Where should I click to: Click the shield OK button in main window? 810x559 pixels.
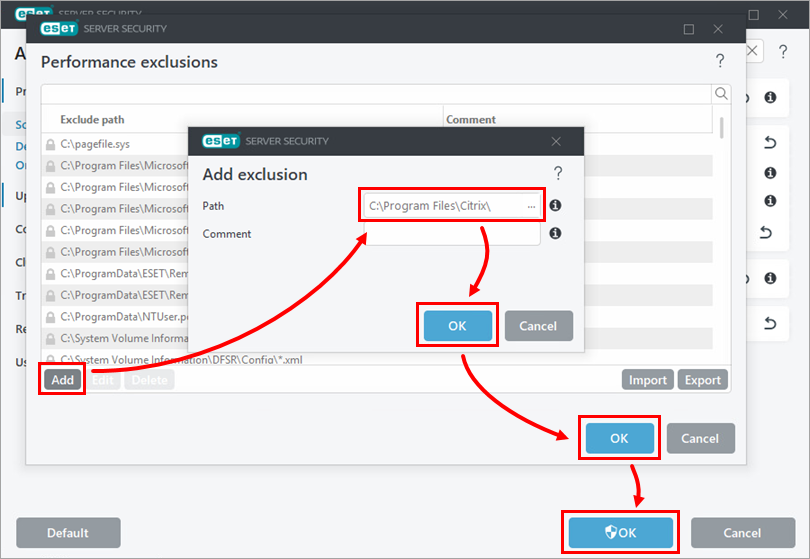point(619,533)
